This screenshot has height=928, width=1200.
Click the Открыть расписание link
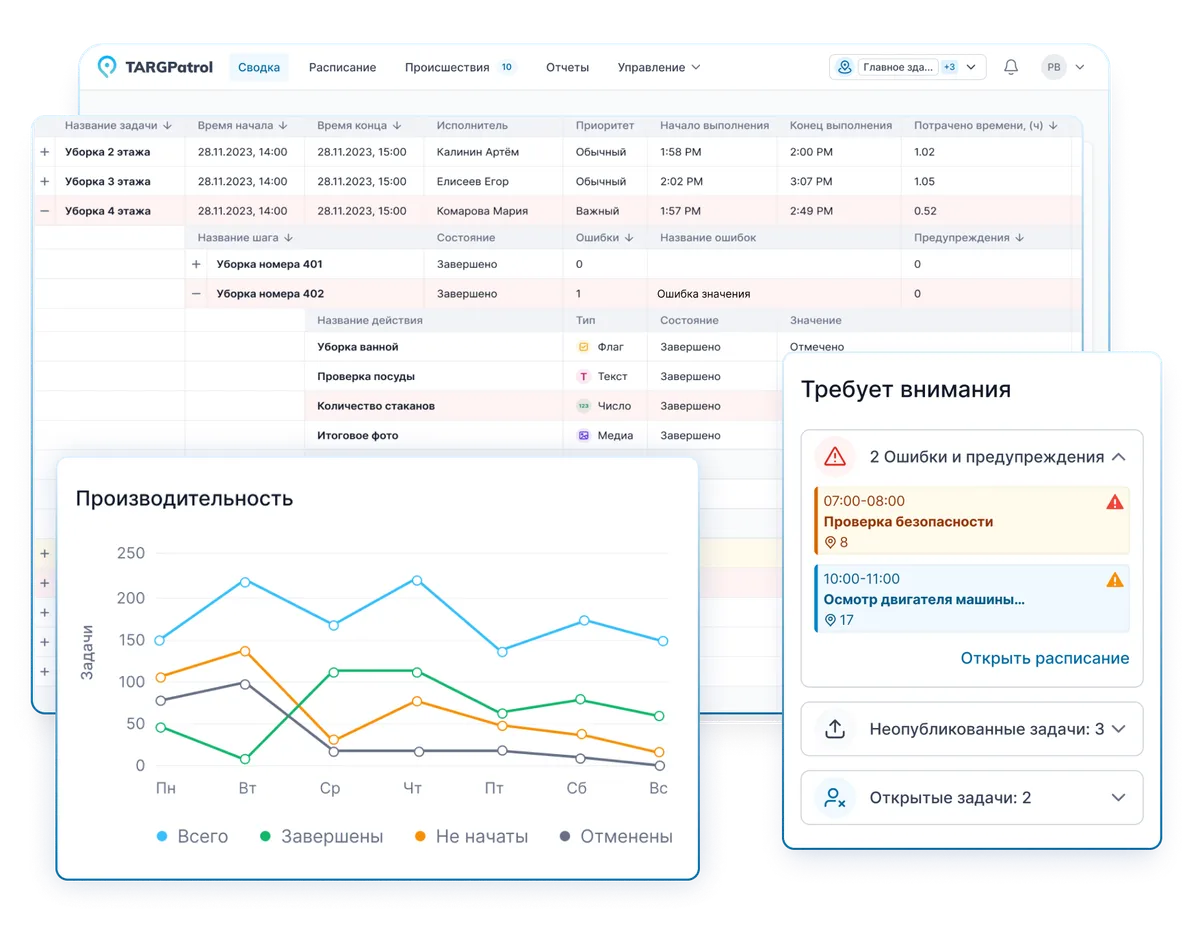[x=1044, y=658]
